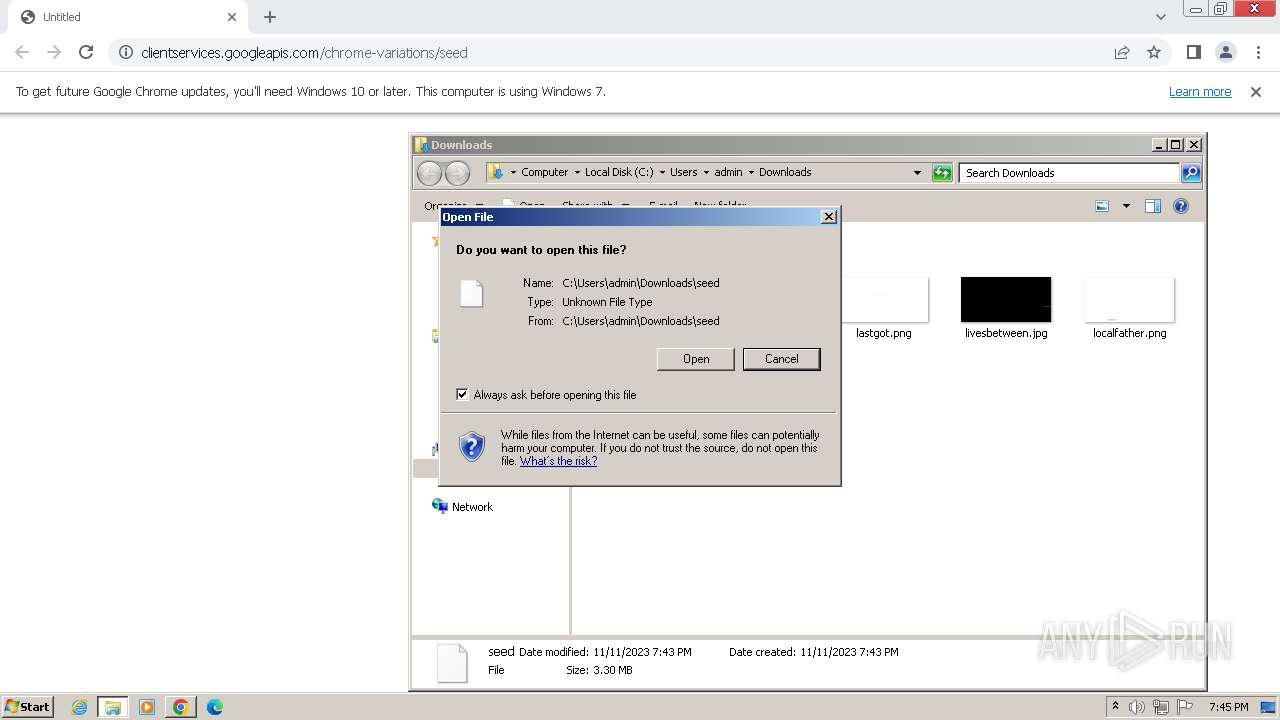The width and height of the screenshot is (1280, 720).
Task: Click Chrome's back arrow button
Action: 22,52
